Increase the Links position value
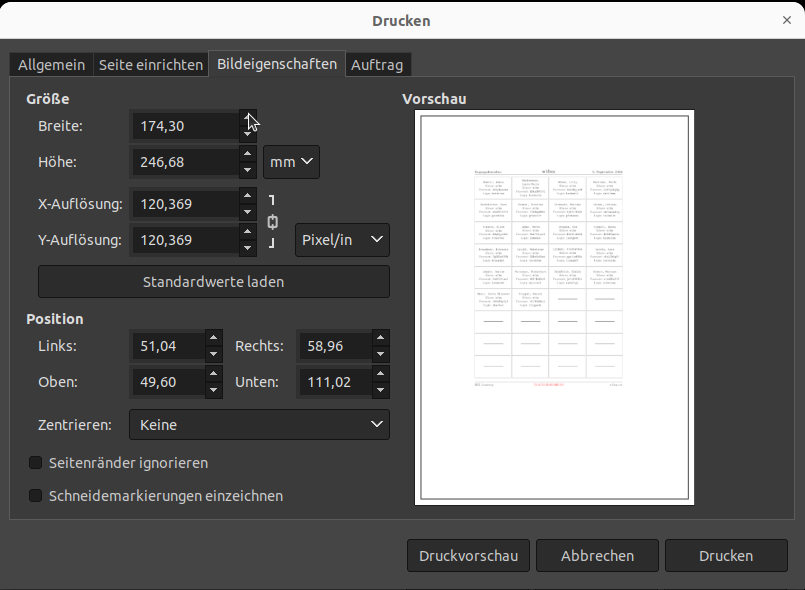Image resolution: width=805 pixels, height=590 pixels. (x=213, y=339)
